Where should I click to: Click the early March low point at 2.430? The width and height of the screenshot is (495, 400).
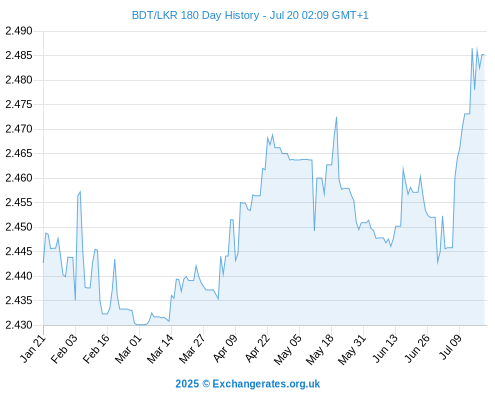coord(140,324)
